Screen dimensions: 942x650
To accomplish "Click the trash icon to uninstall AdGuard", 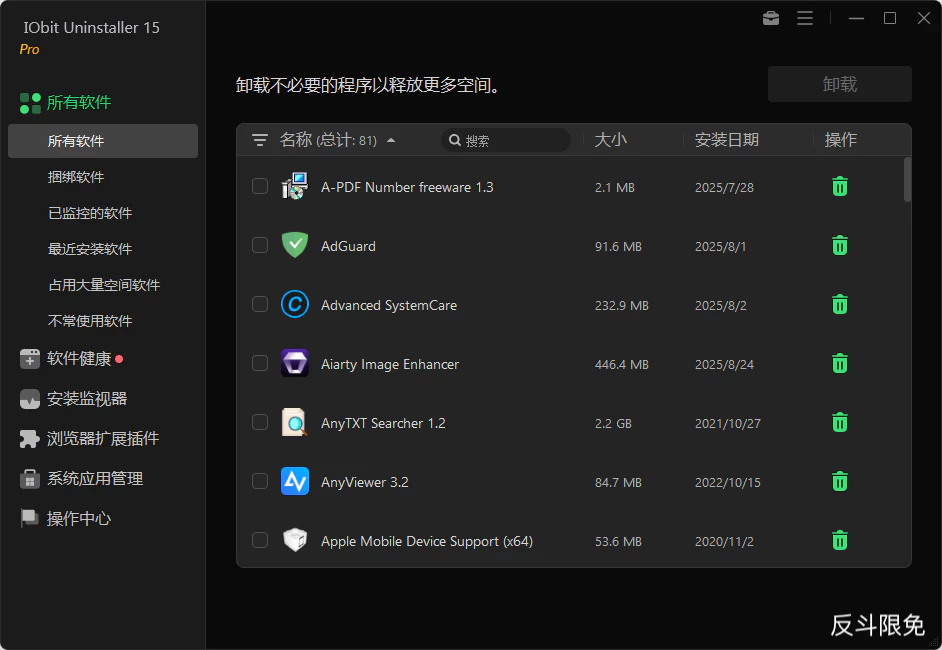I will 839,245.
